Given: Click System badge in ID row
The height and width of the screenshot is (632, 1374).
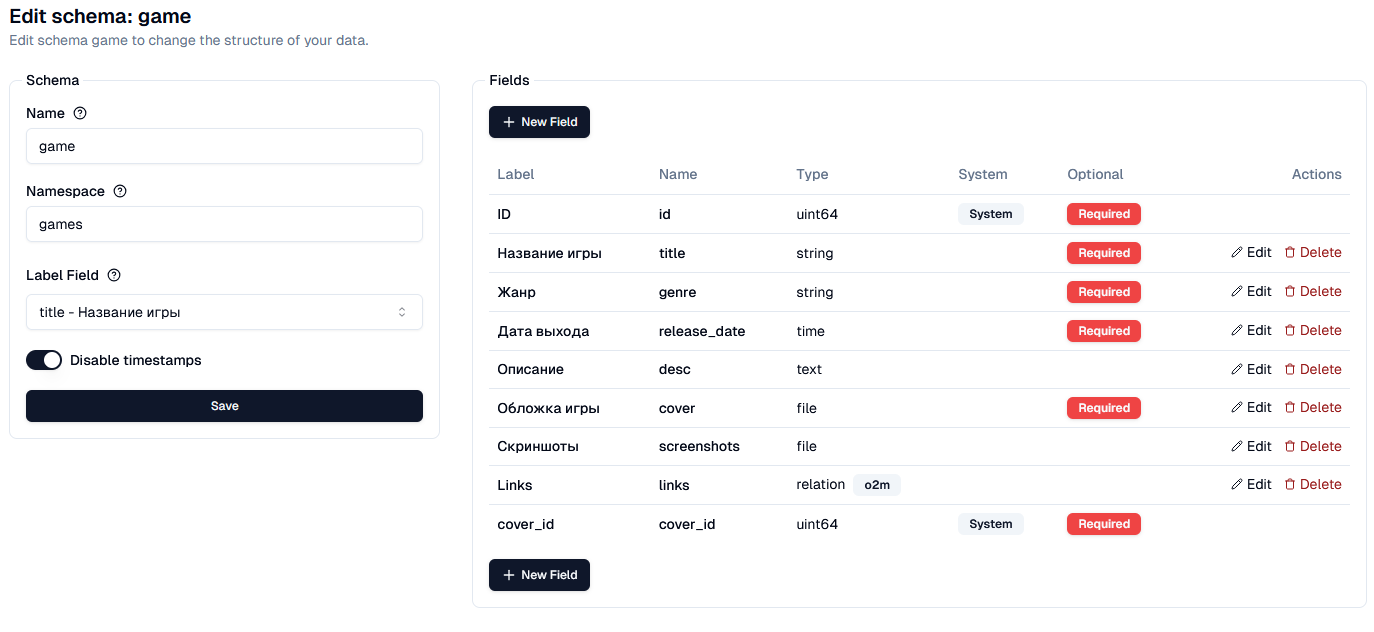Looking at the screenshot, I should [x=990, y=214].
